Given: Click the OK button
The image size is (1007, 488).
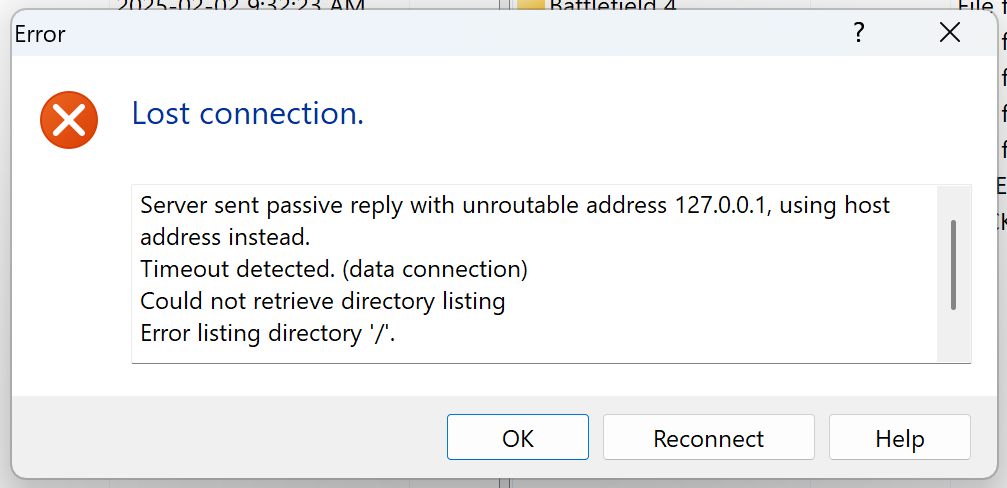Looking at the screenshot, I should pos(517,438).
